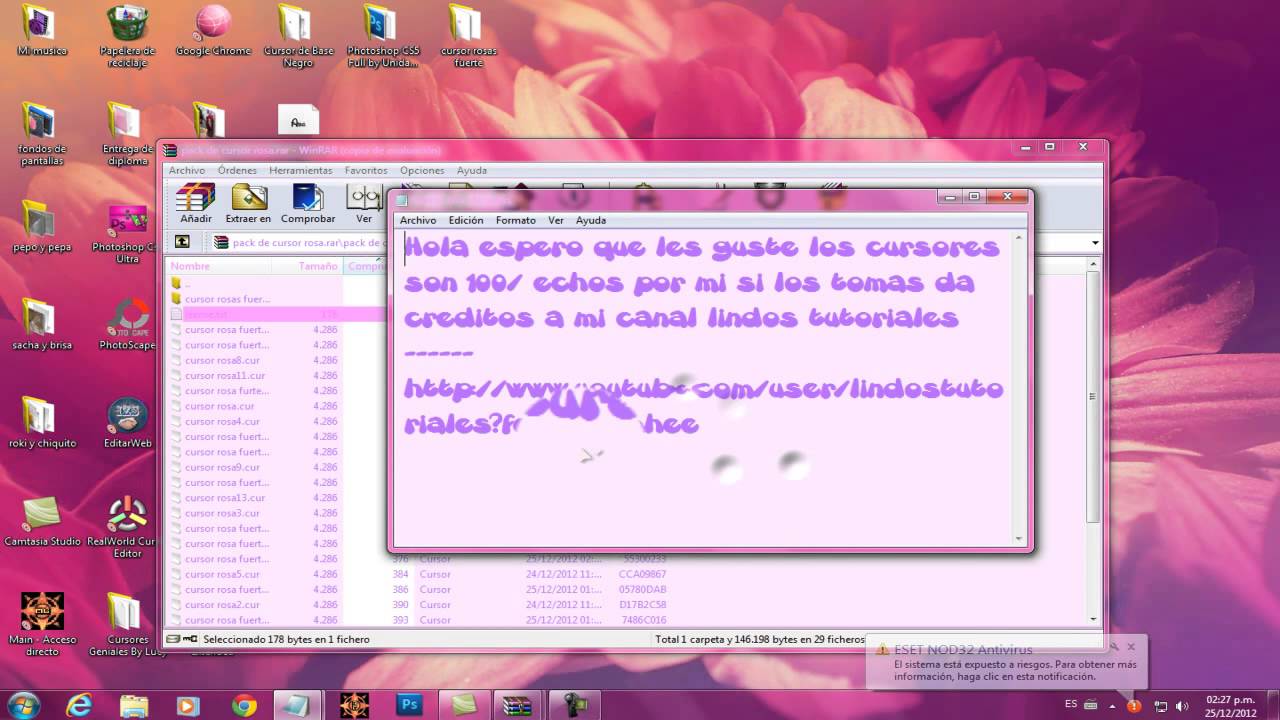Image resolution: width=1280 pixels, height=720 pixels.
Task: Click the ES language indicator in tray
Action: 1071,704
